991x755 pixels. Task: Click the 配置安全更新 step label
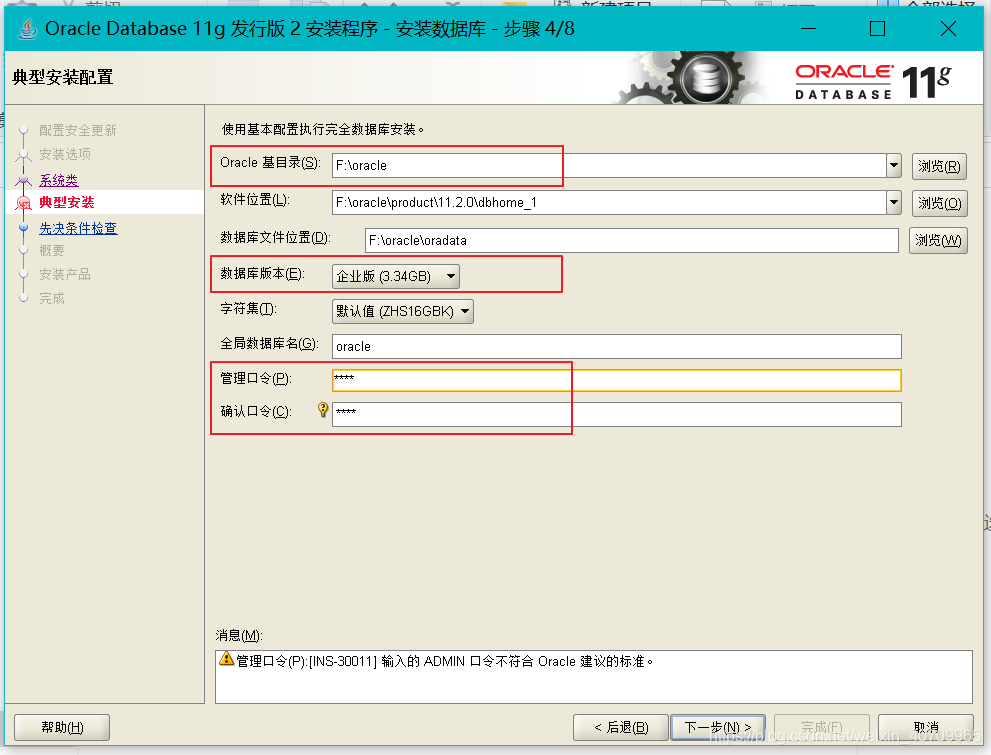pyautogui.click(x=78, y=130)
